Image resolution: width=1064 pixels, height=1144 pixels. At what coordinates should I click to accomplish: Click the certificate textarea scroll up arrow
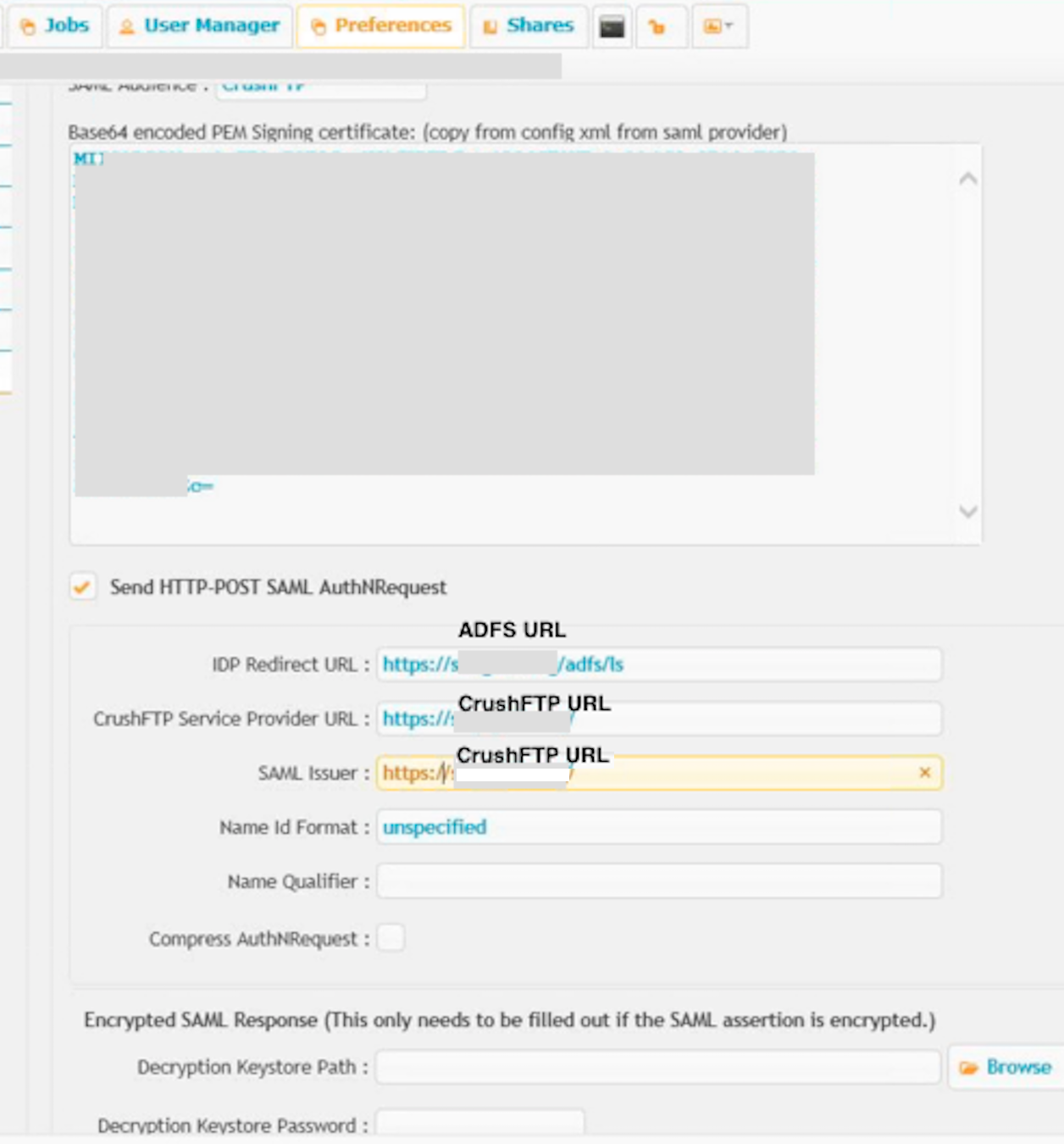point(968,179)
